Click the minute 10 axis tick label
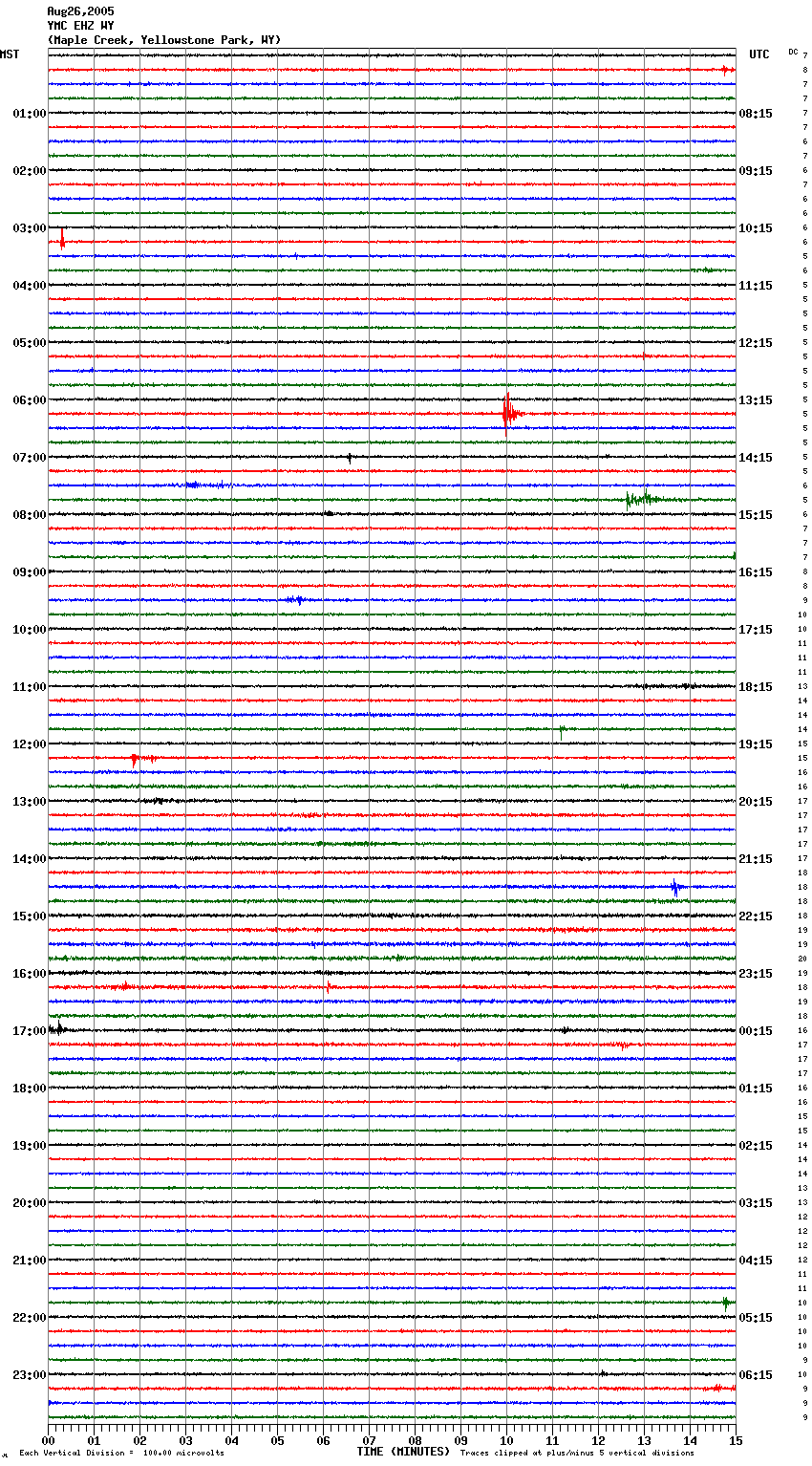Screen dimensions: 812x1466 [506, 1440]
